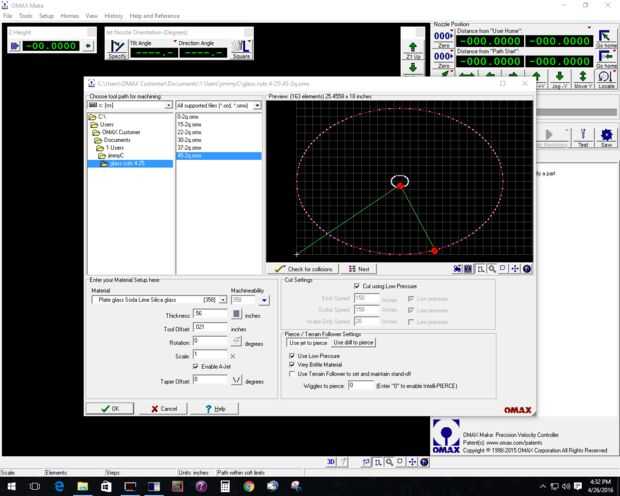Open the Material type dropdown
This screenshot has width=620, height=496.
223,299
